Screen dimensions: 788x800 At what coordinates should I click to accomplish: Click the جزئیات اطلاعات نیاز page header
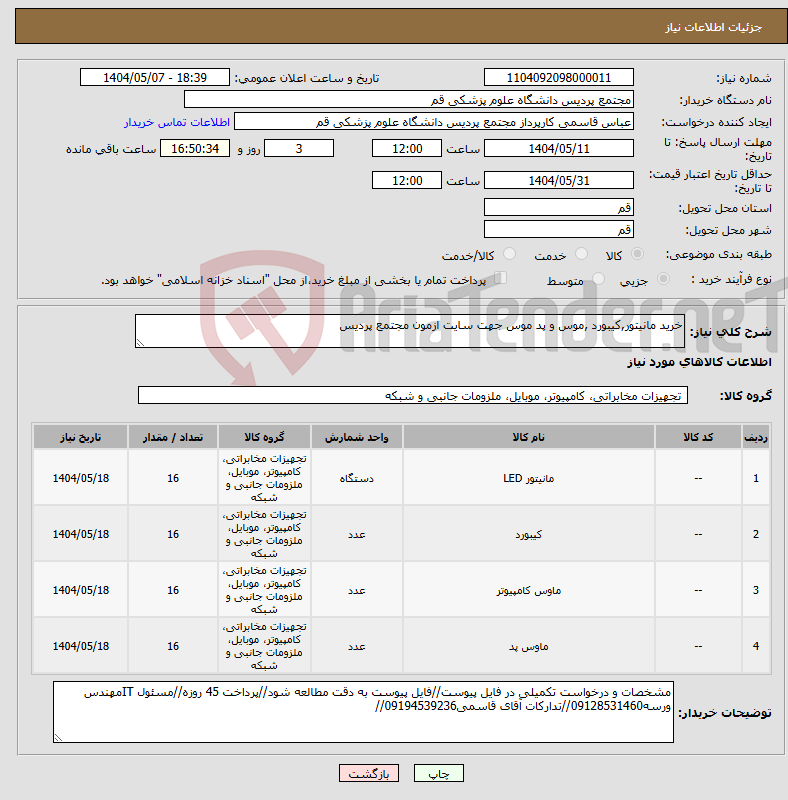713,27
